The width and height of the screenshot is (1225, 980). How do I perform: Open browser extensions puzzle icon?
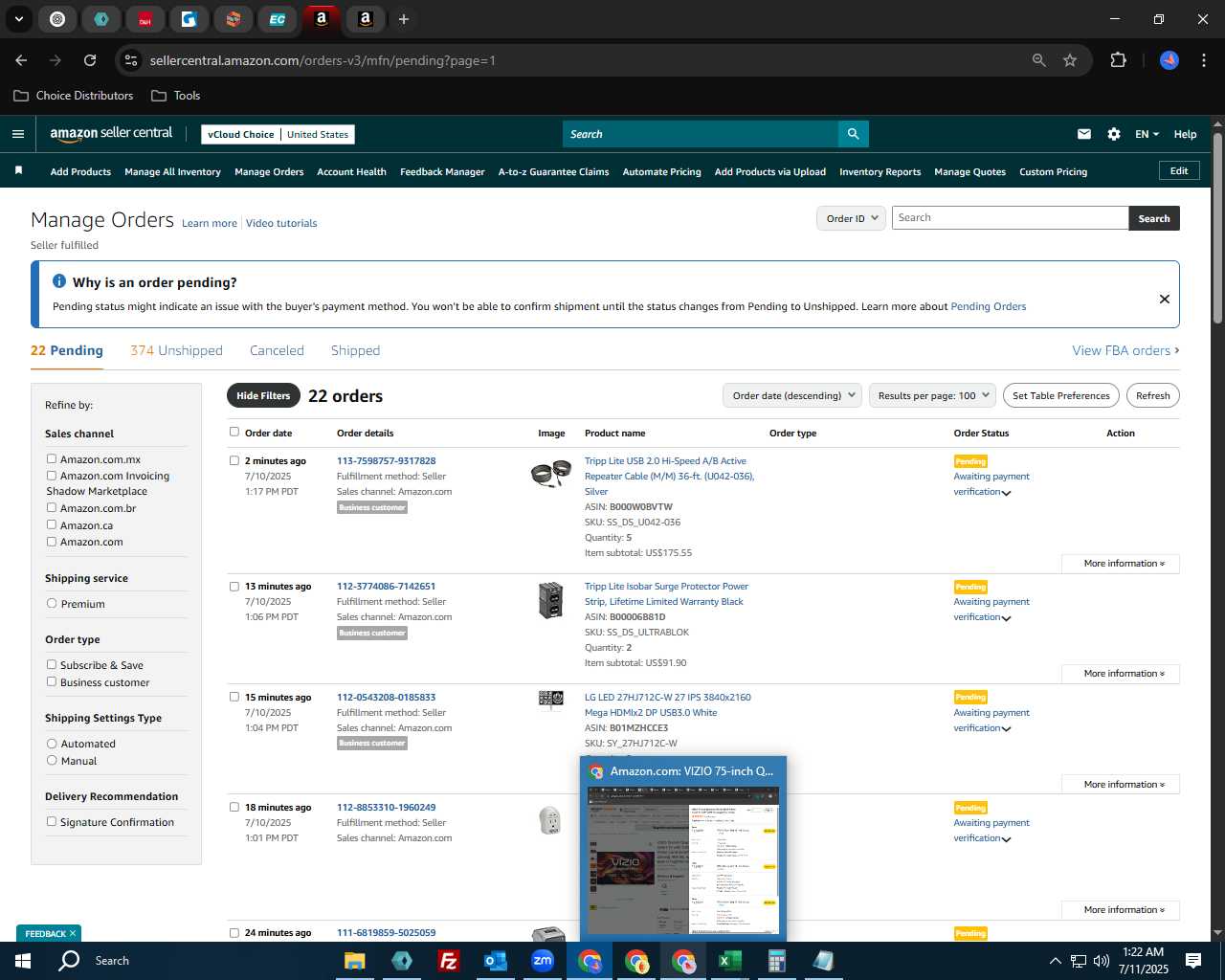click(x=1118, y=60)
